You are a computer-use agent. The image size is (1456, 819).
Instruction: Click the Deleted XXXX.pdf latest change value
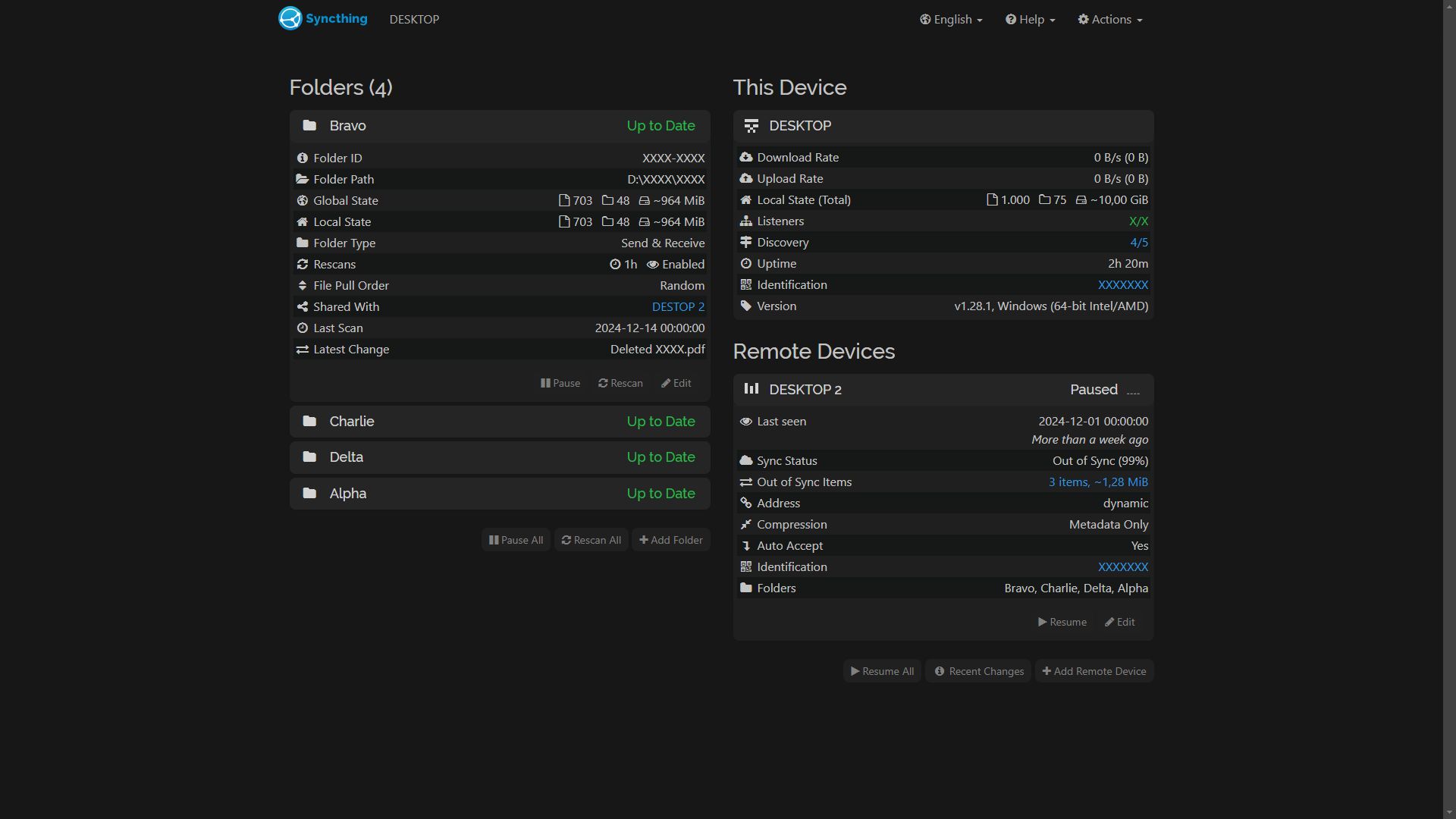click(x=657, y=349)
